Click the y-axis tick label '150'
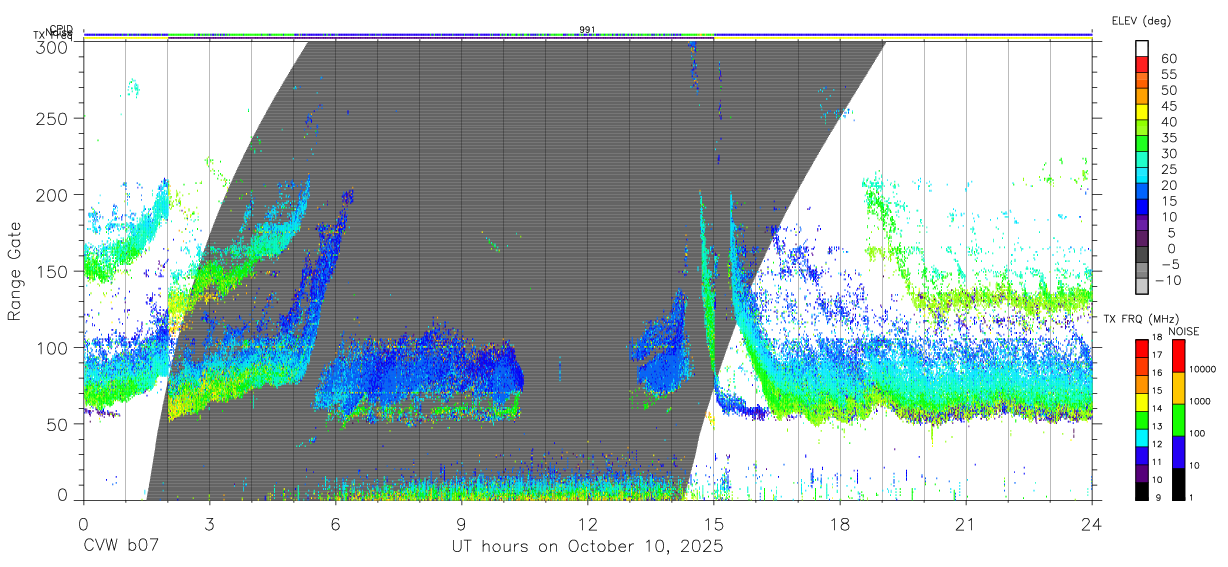 pos(53,271)
